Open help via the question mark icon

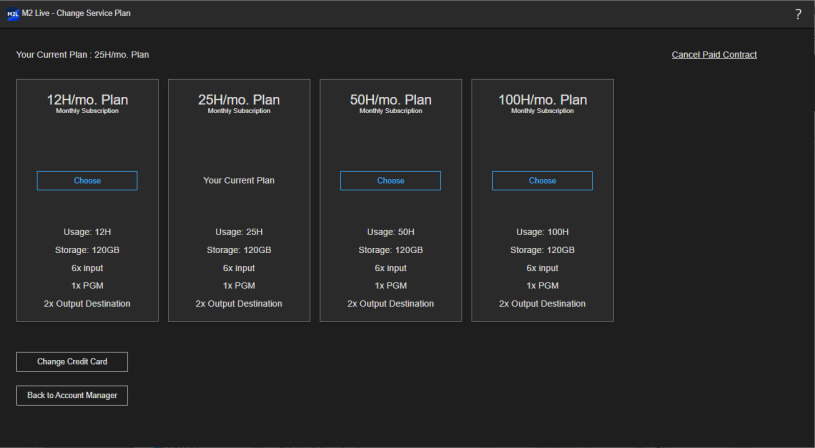(x=798, y=15)
